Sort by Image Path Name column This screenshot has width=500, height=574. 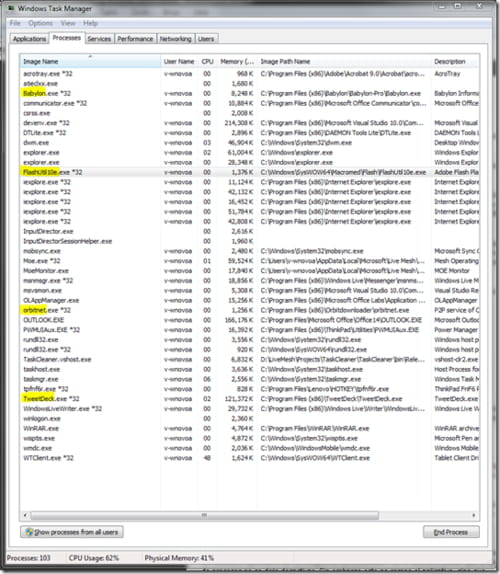pyautogui.click(x=344, y=61)
